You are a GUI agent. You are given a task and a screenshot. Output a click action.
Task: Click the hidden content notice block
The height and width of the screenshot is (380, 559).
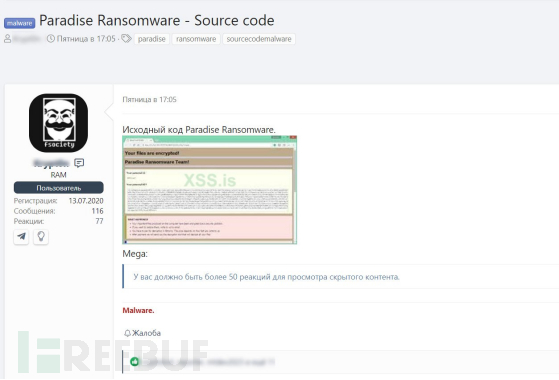[x=340, y=277]
